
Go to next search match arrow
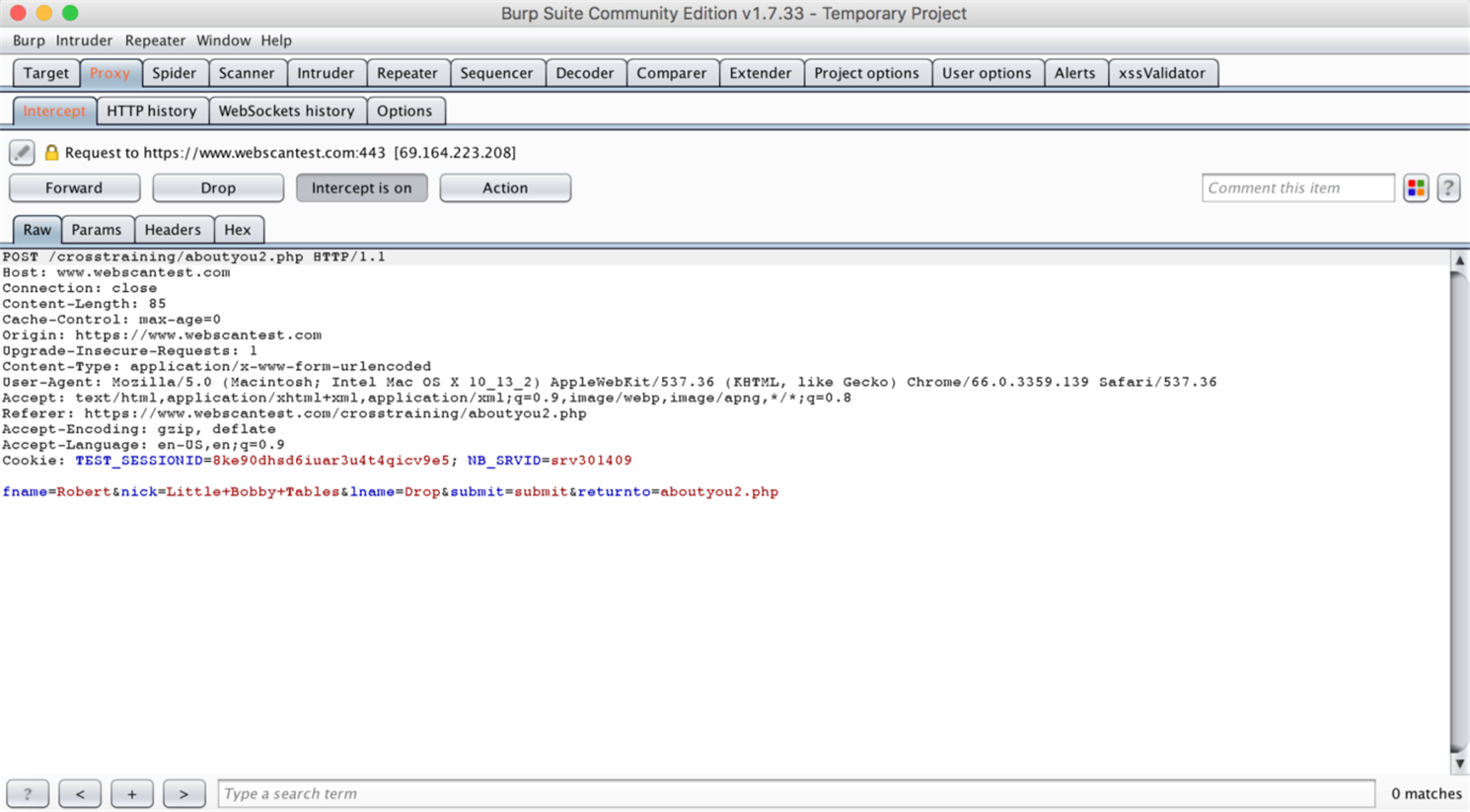coord(184,793)
